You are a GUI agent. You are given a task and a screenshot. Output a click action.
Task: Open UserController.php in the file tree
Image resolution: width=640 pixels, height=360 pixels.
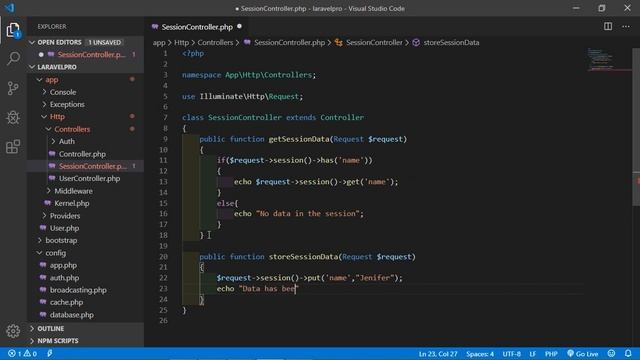point(89,178)
